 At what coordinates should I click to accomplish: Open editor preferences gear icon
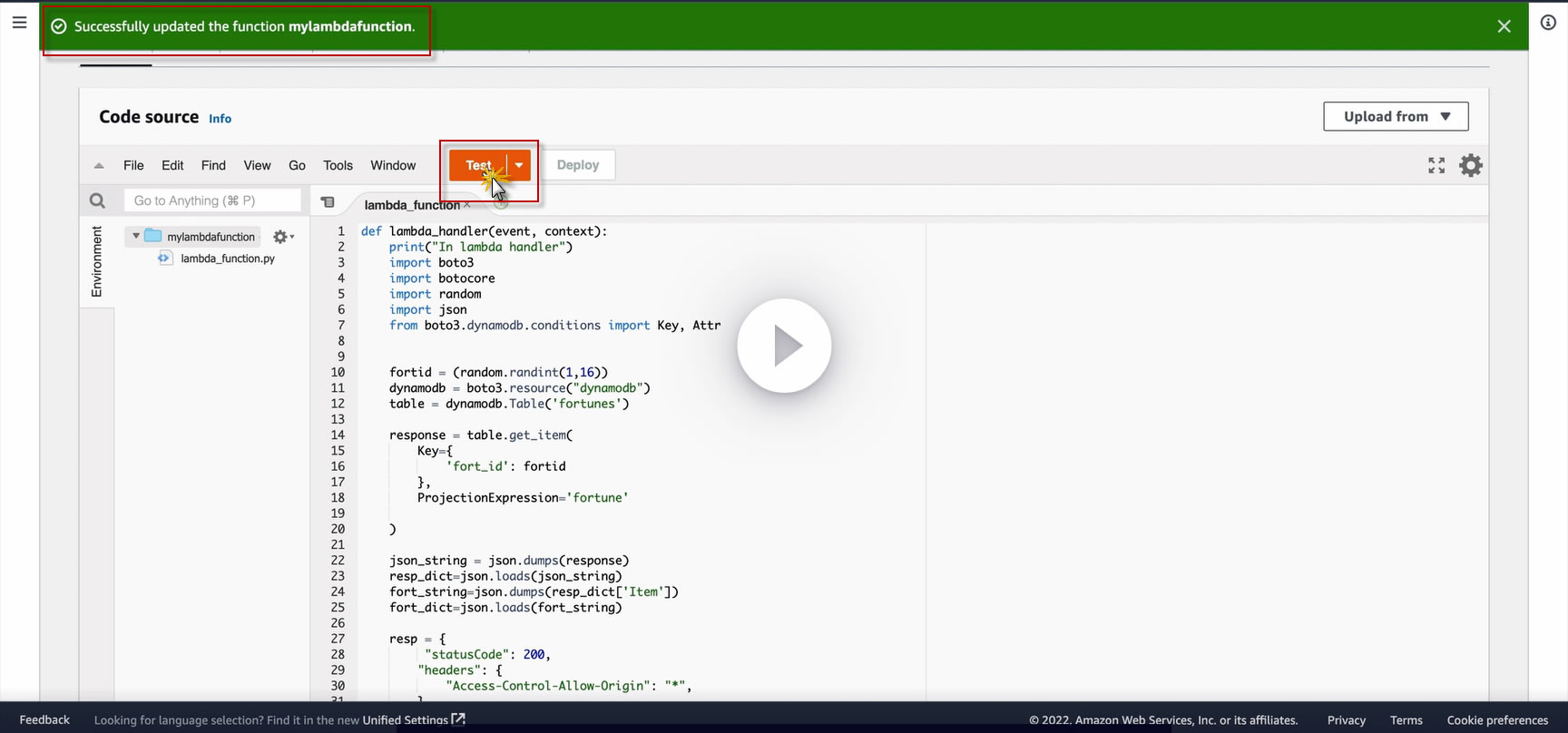tap(1471, 165)
